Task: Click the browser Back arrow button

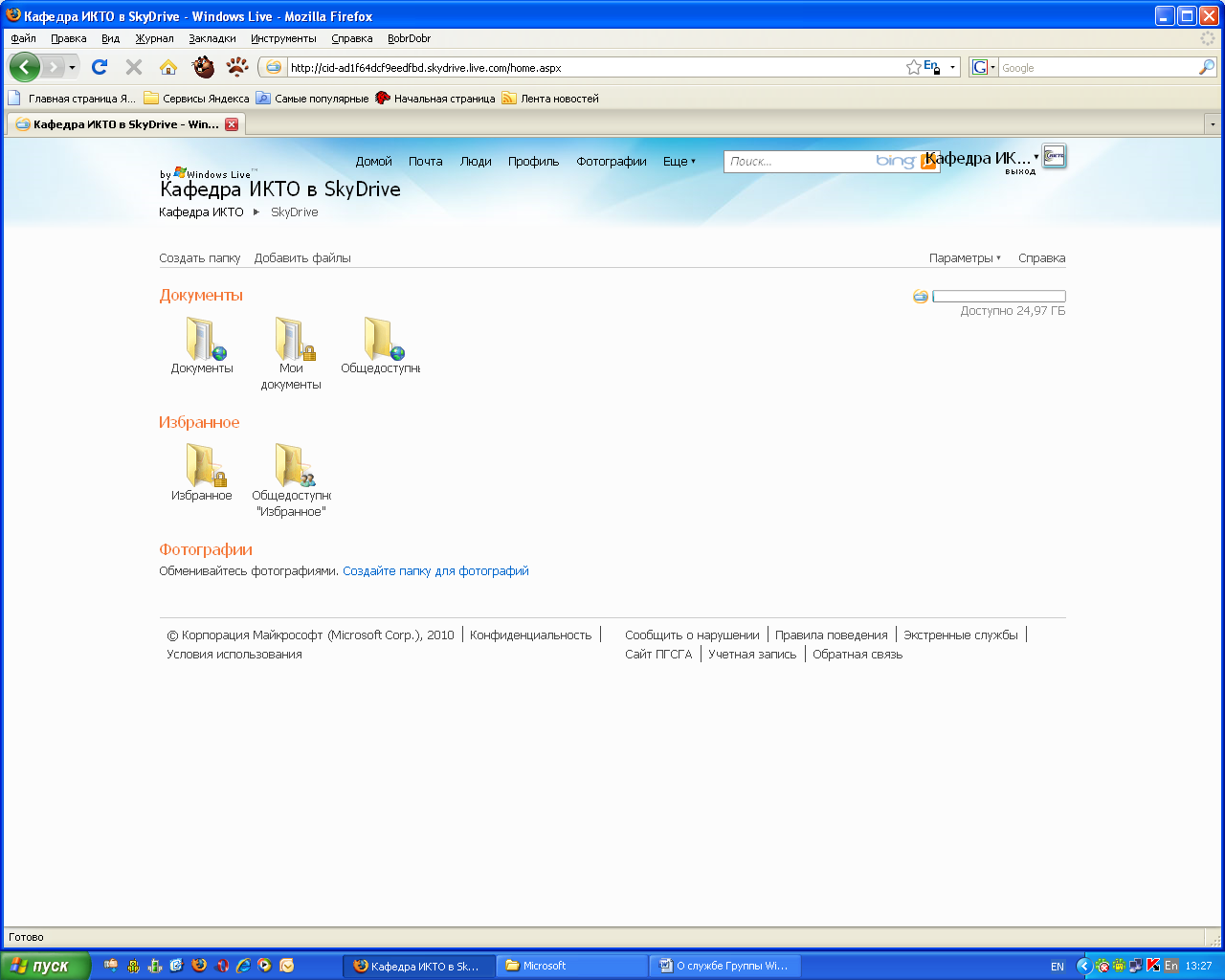Action: click(24, 67)
